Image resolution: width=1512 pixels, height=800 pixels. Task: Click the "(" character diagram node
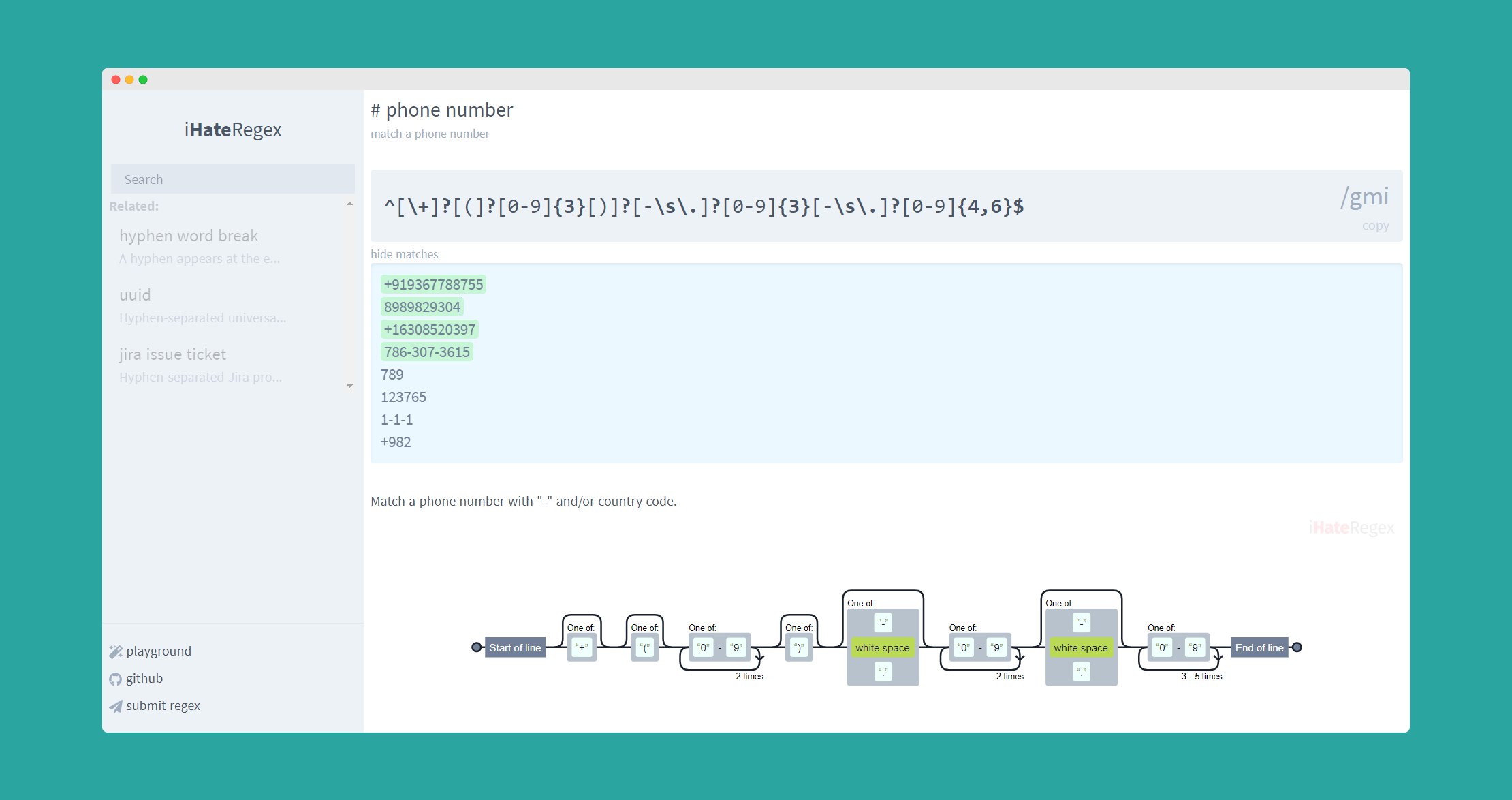[646, 647]
